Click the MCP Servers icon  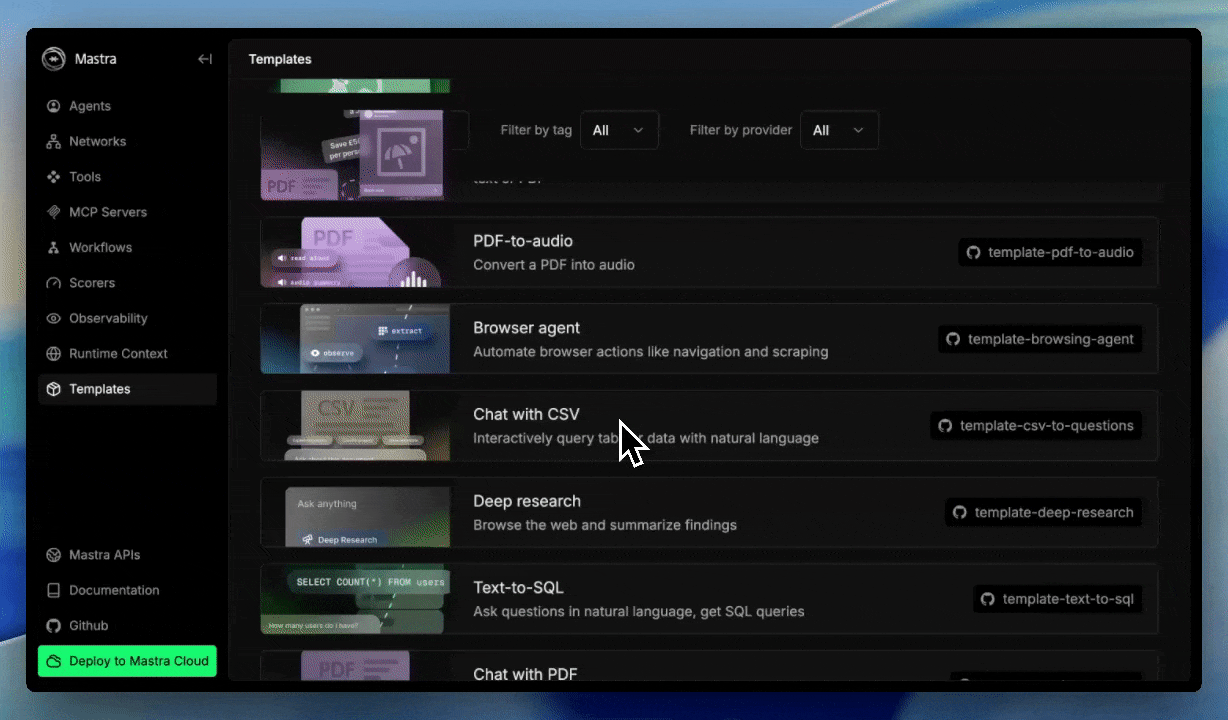54,212
